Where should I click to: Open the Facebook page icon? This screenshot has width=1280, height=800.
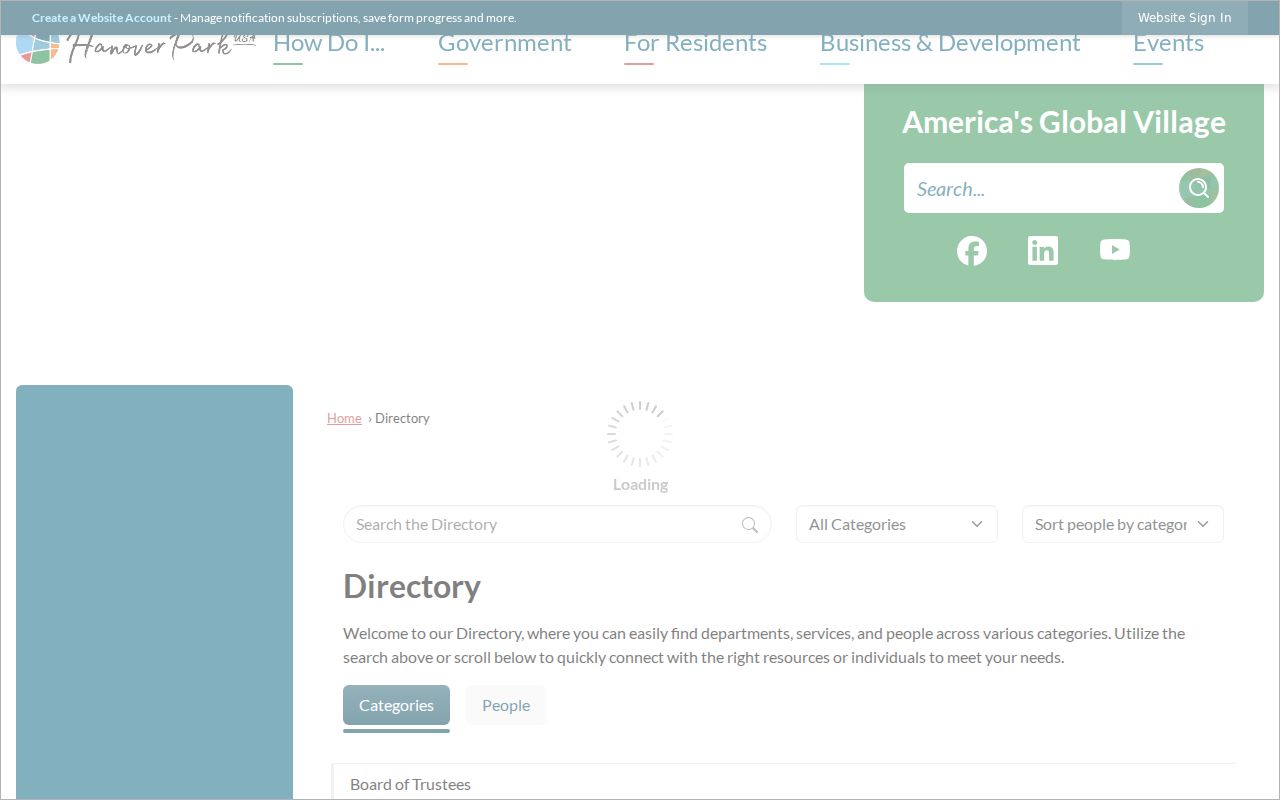click(972, 251)
